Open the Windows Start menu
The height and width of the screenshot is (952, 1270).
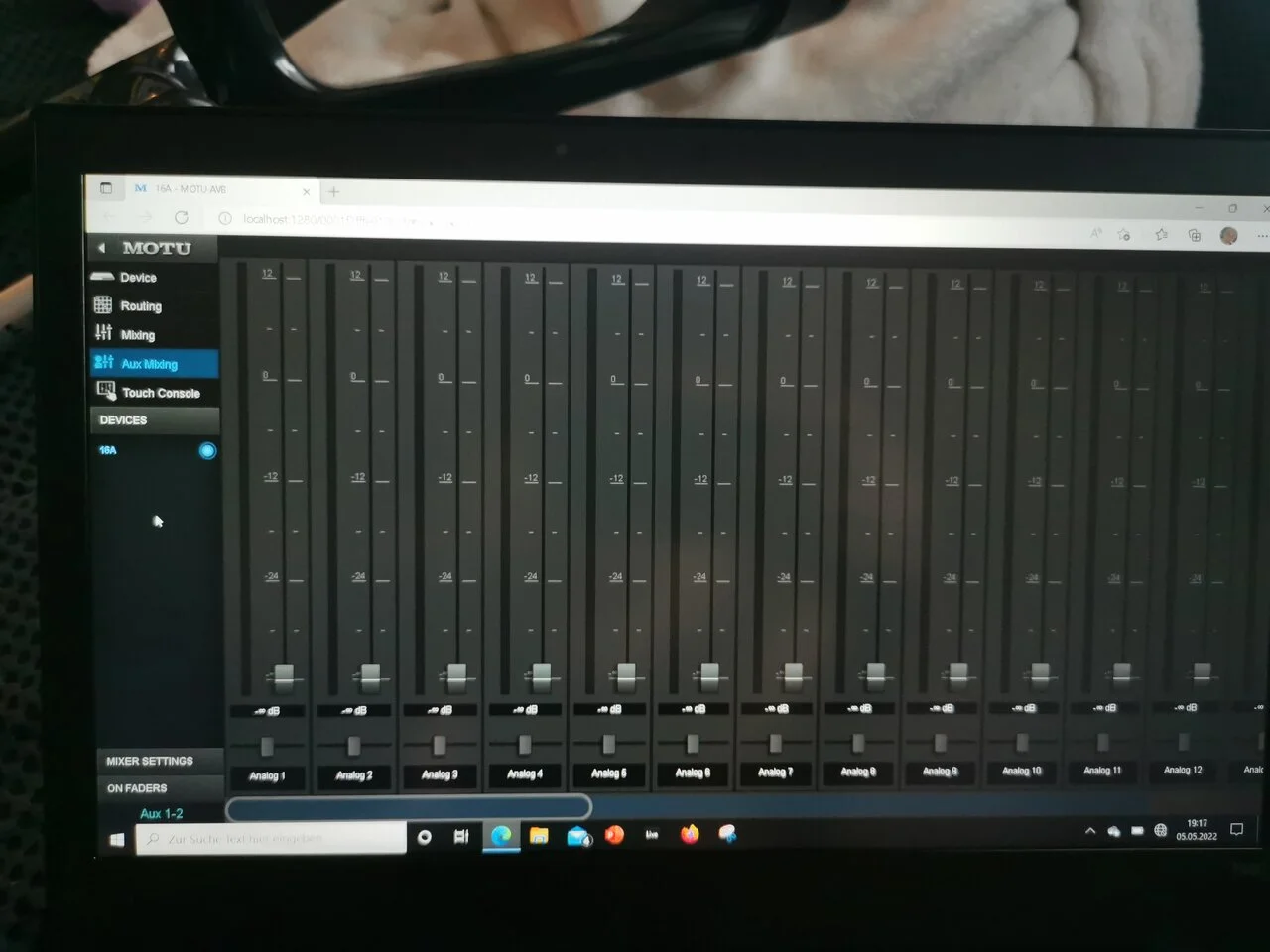point(117,839)
